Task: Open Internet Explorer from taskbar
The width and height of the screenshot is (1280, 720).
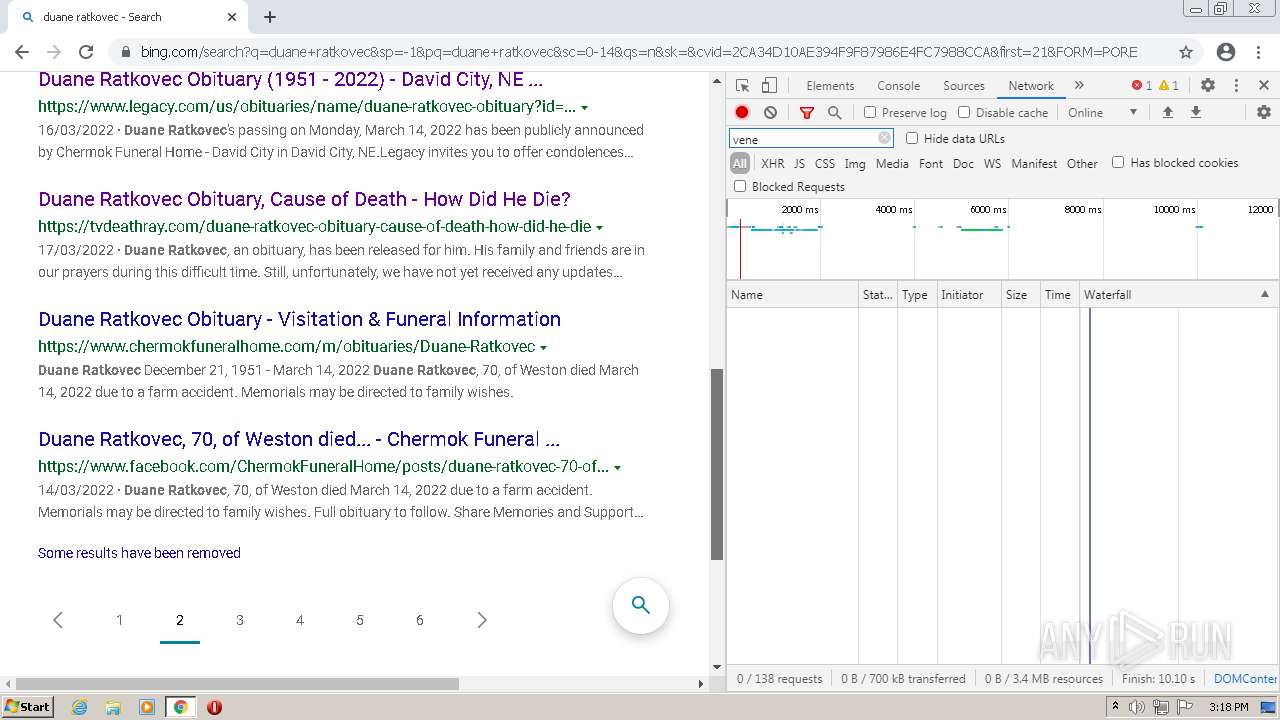Action: coord(80,707)
